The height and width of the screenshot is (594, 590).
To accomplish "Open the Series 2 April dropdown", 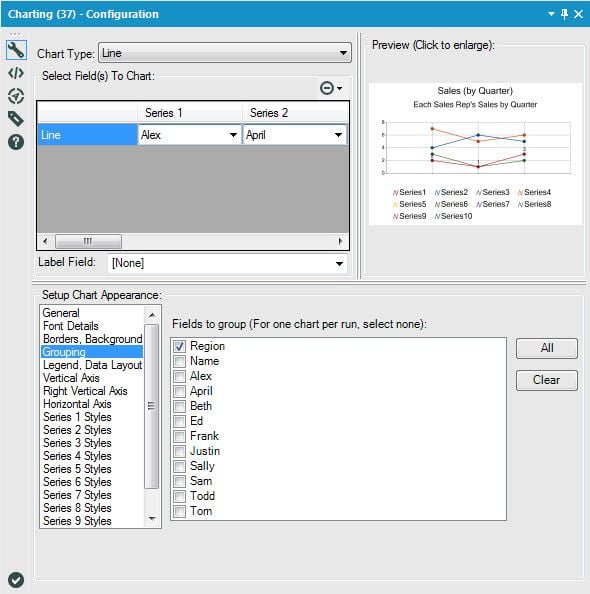I will pos(294,135).
